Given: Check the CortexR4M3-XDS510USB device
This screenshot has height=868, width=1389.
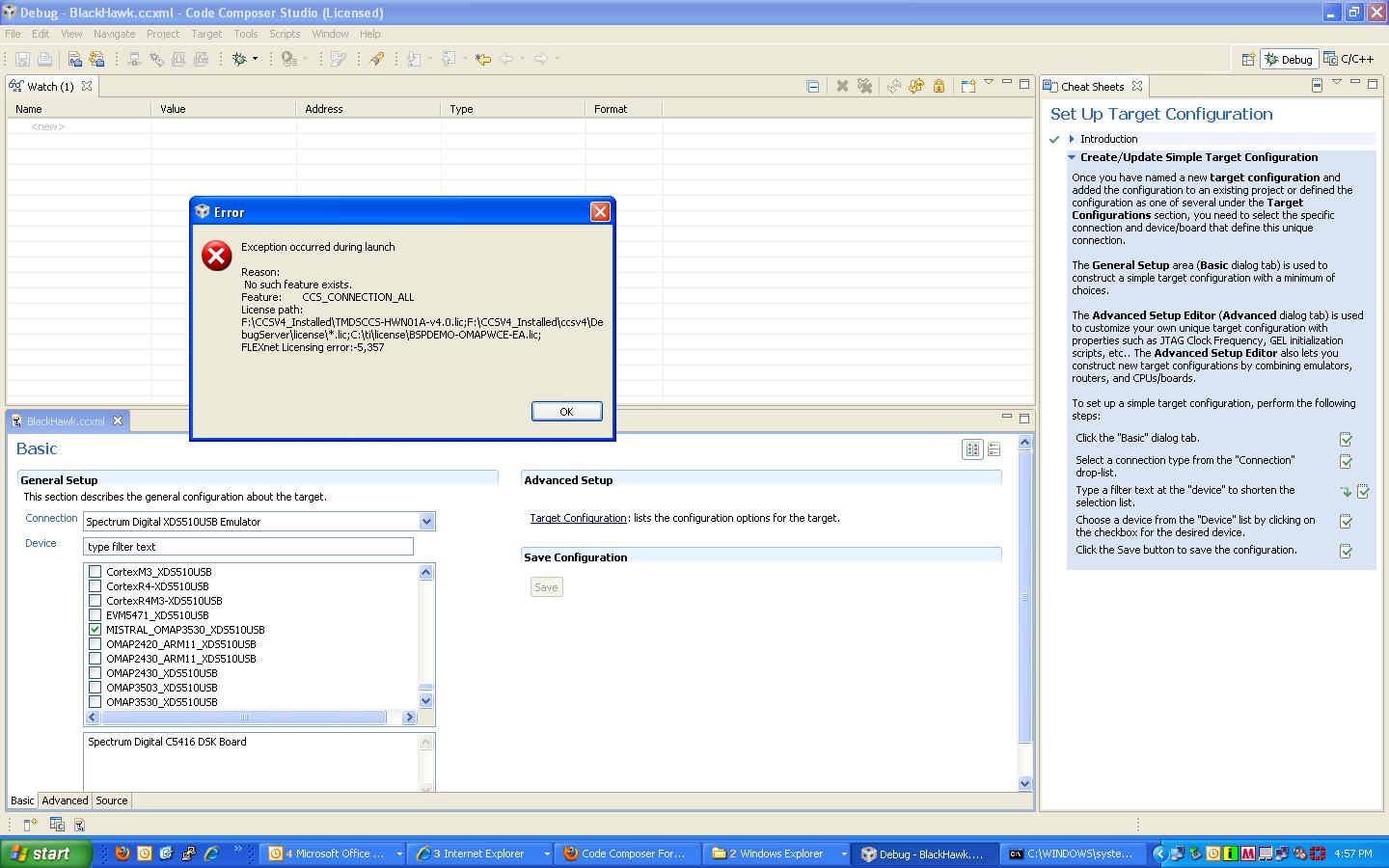Looking at the screenshot, I should coord(95,601).
